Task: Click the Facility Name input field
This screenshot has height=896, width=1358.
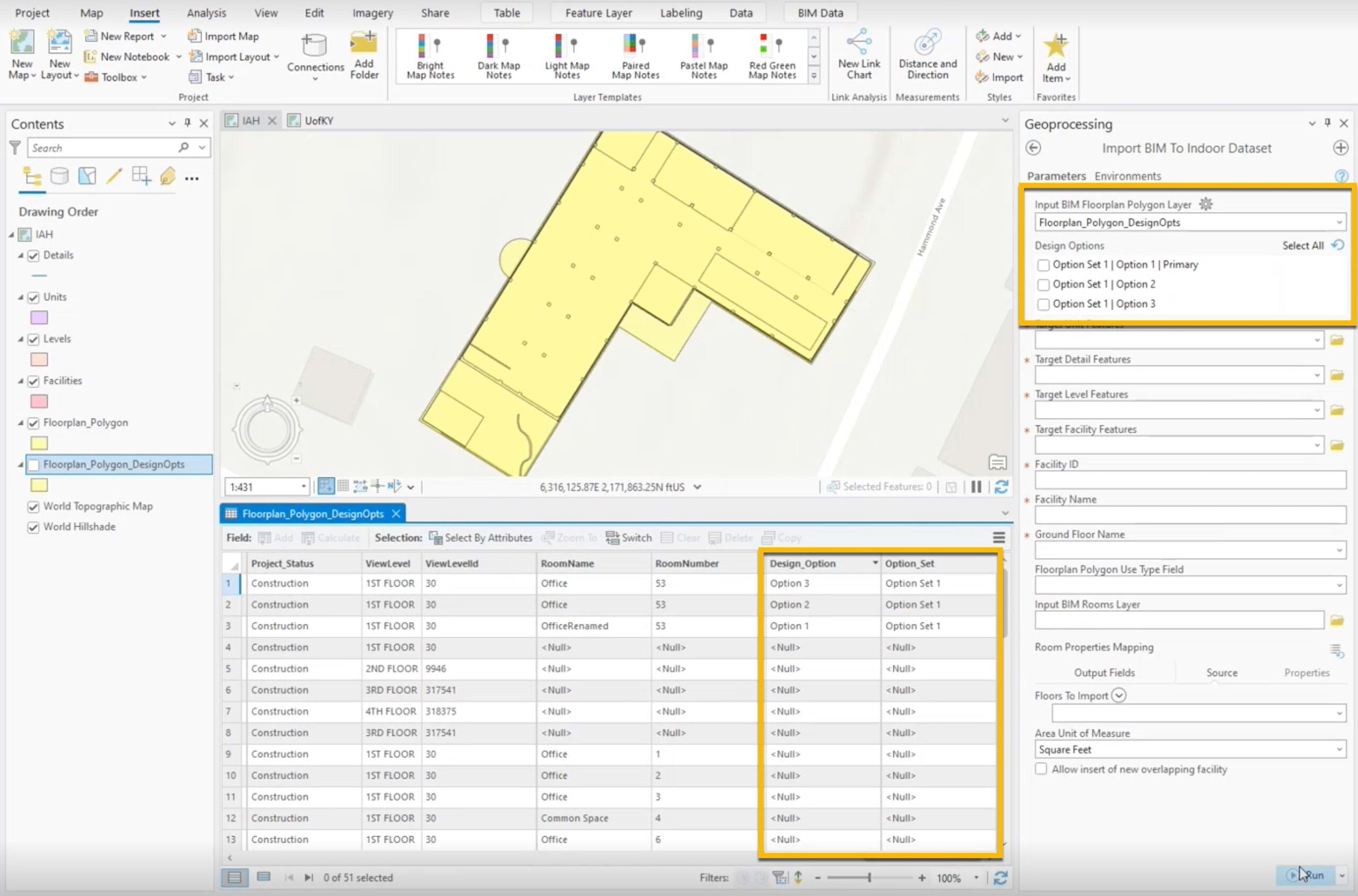Action: (x=1189, y=515)
